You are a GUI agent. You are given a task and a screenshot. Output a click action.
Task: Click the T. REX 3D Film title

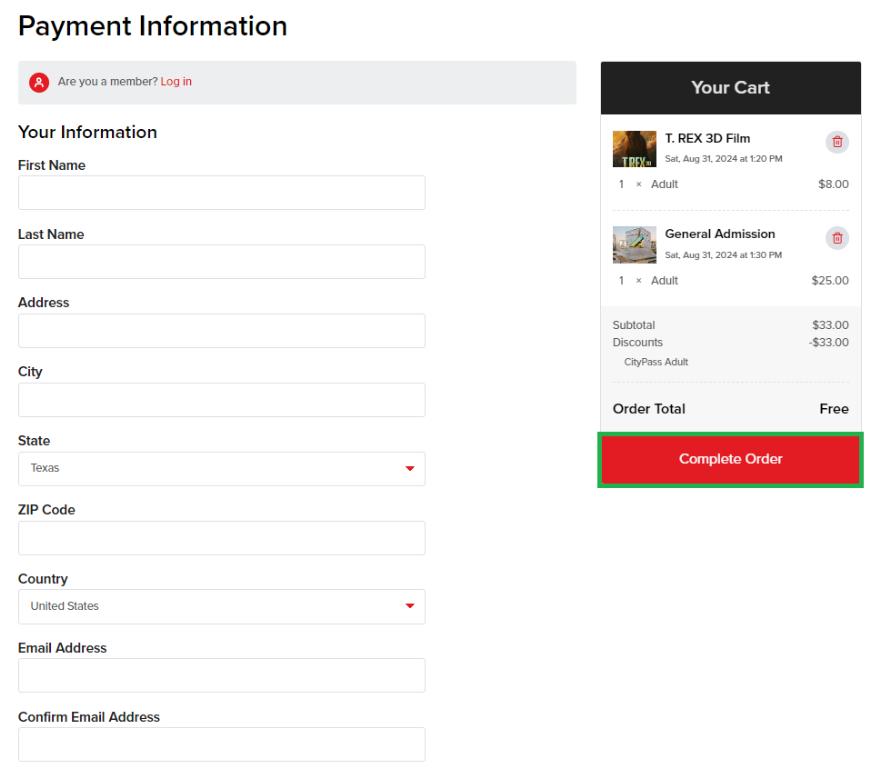point(707,139)
